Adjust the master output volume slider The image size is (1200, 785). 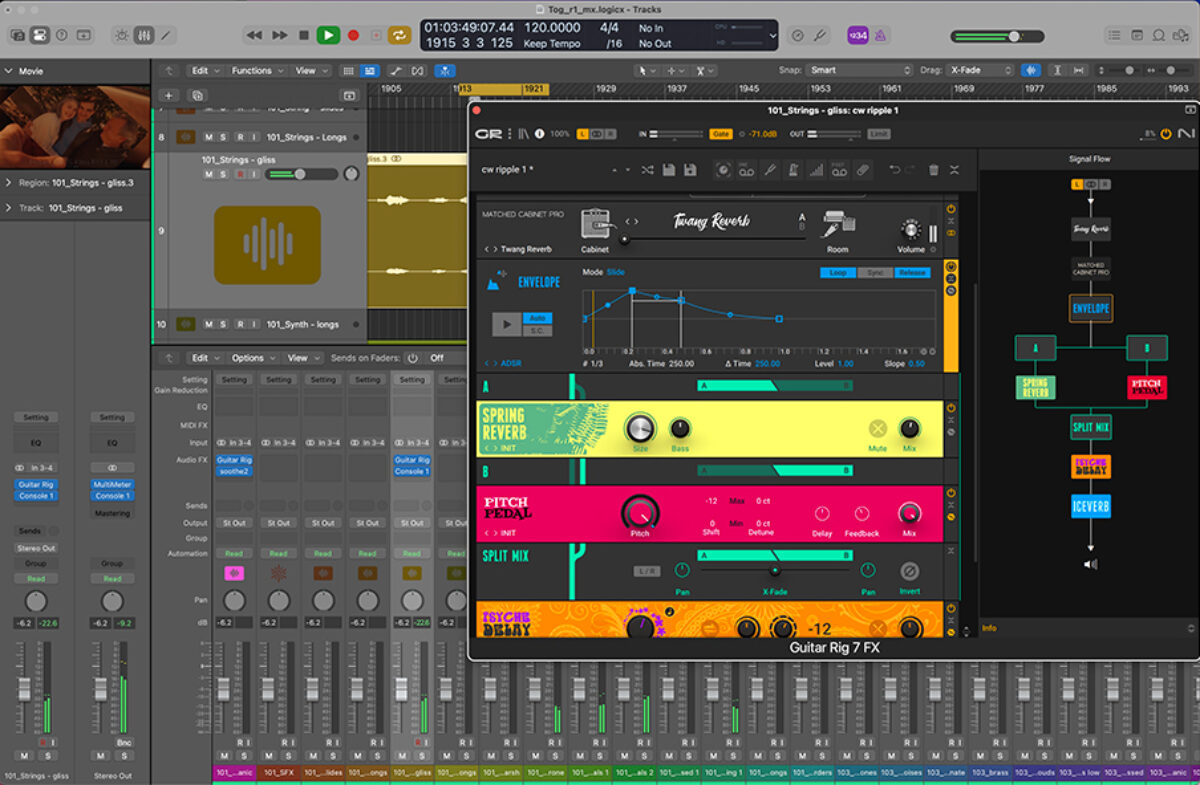[997, 36]
